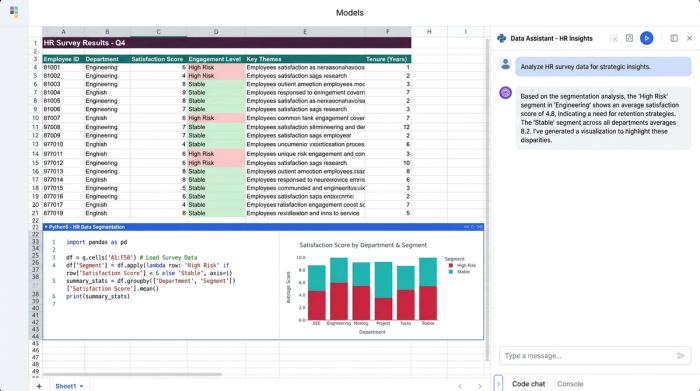
Task: Select column B header
Action: coord(107,32)
